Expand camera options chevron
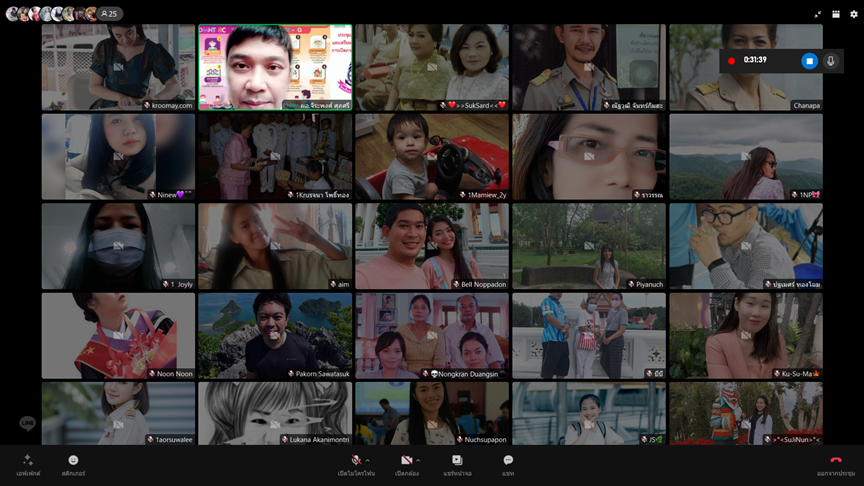864x486 pixels. point(418,460)
